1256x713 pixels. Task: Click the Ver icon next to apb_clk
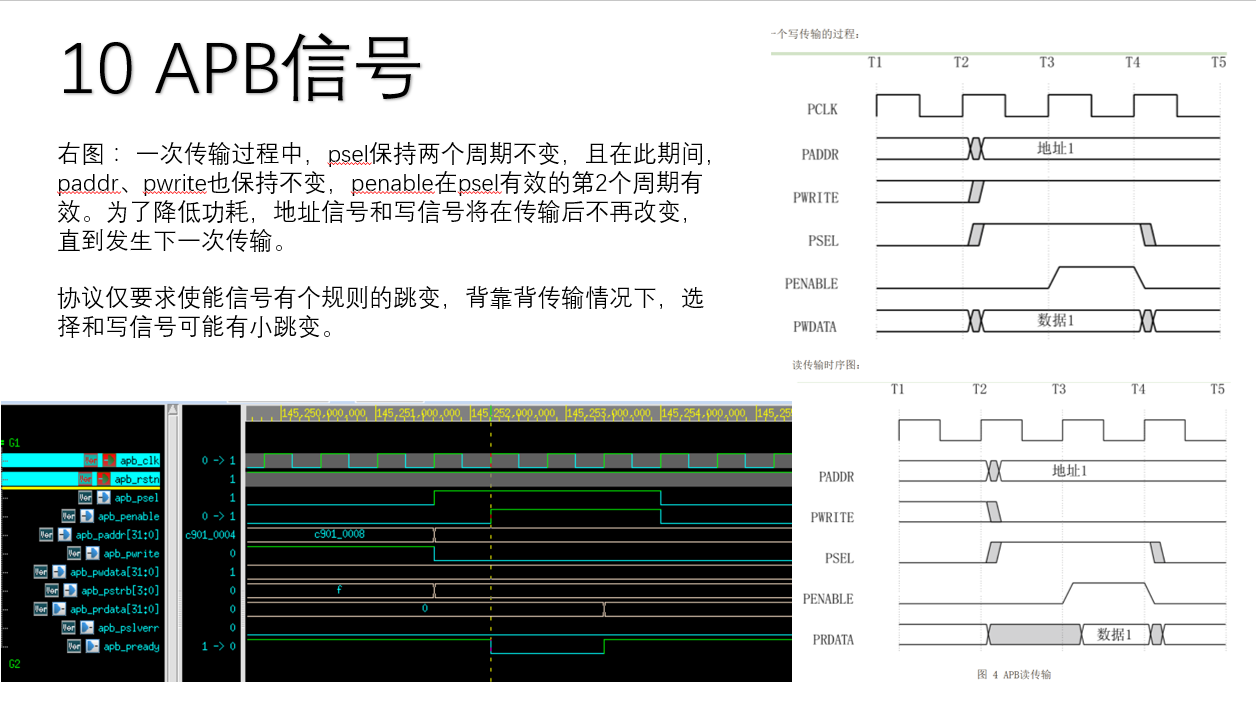click(x=91, y=461)
